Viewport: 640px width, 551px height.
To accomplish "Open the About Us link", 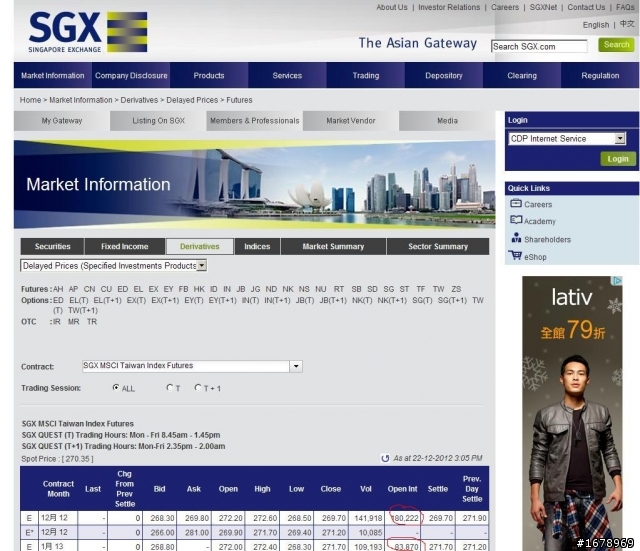I will 392,7.
